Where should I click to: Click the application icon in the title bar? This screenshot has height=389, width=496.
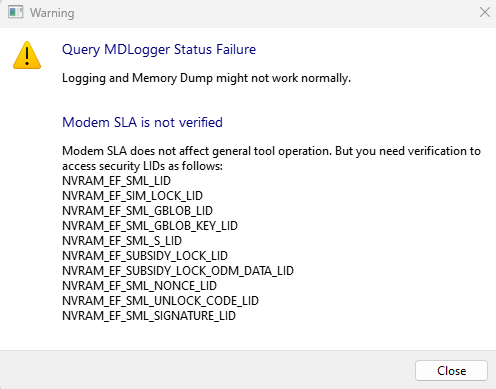pyautogui.click(x=16, y=12)
